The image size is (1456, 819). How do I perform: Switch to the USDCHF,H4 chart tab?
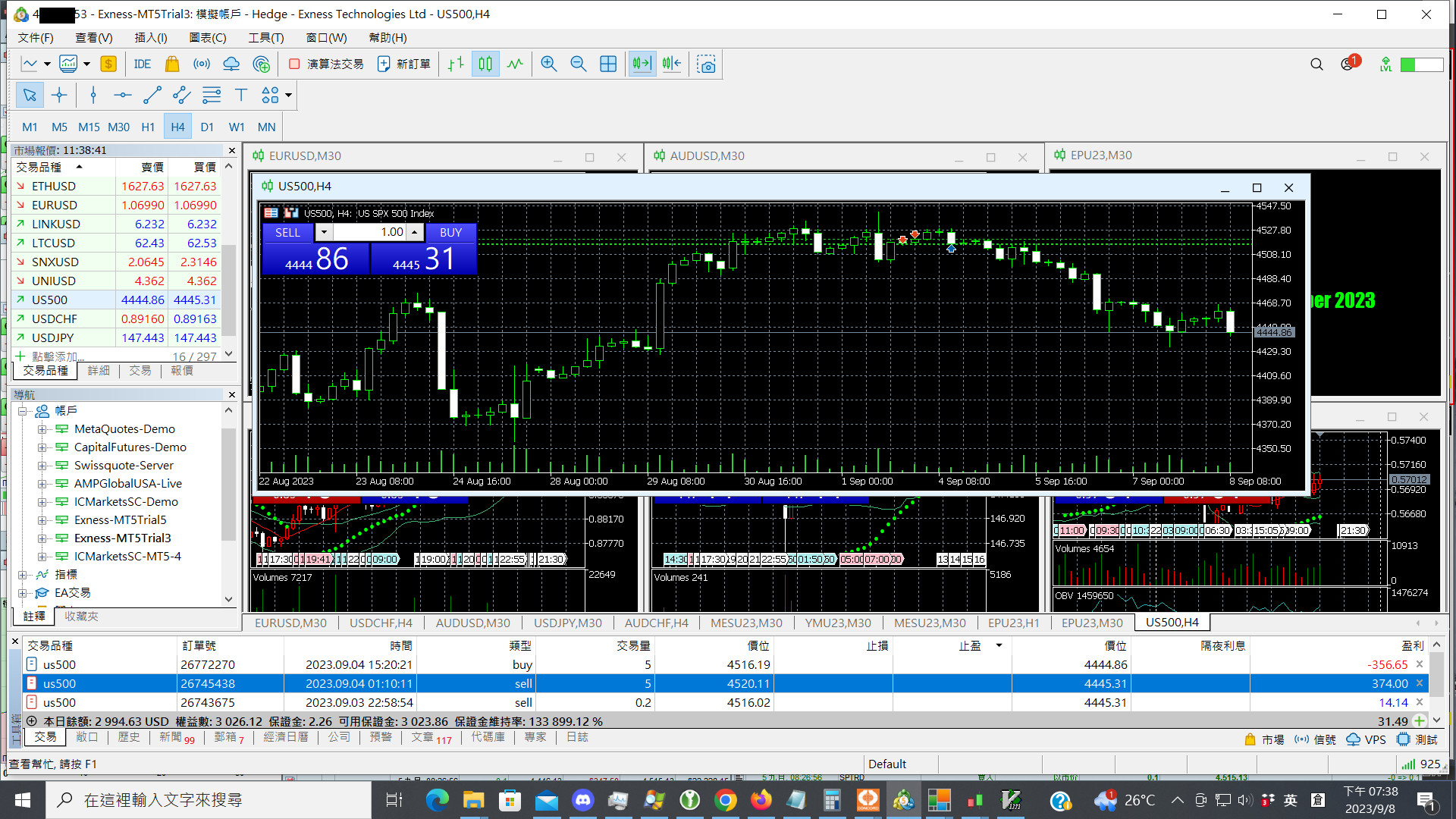[x=381, y=623]
